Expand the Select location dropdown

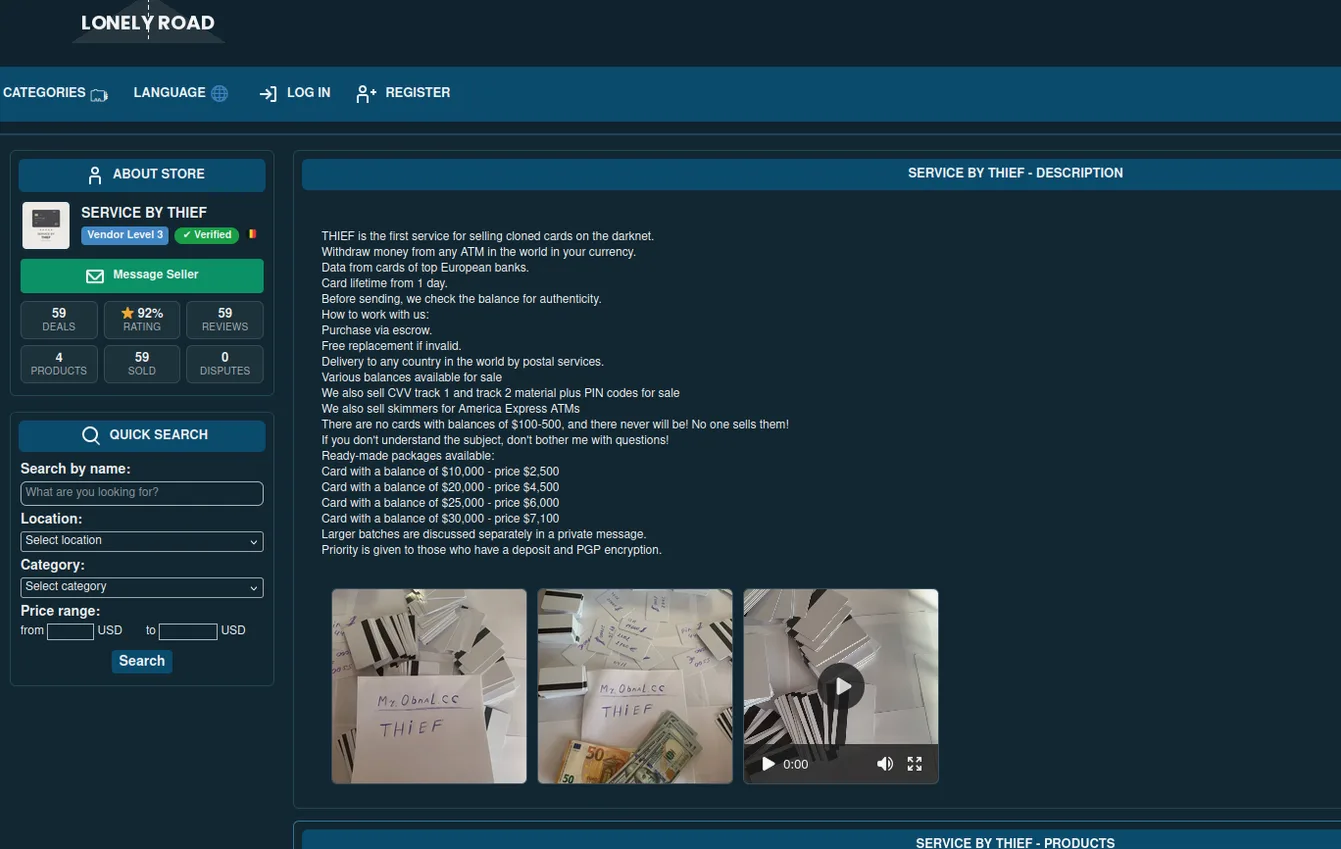142,541
